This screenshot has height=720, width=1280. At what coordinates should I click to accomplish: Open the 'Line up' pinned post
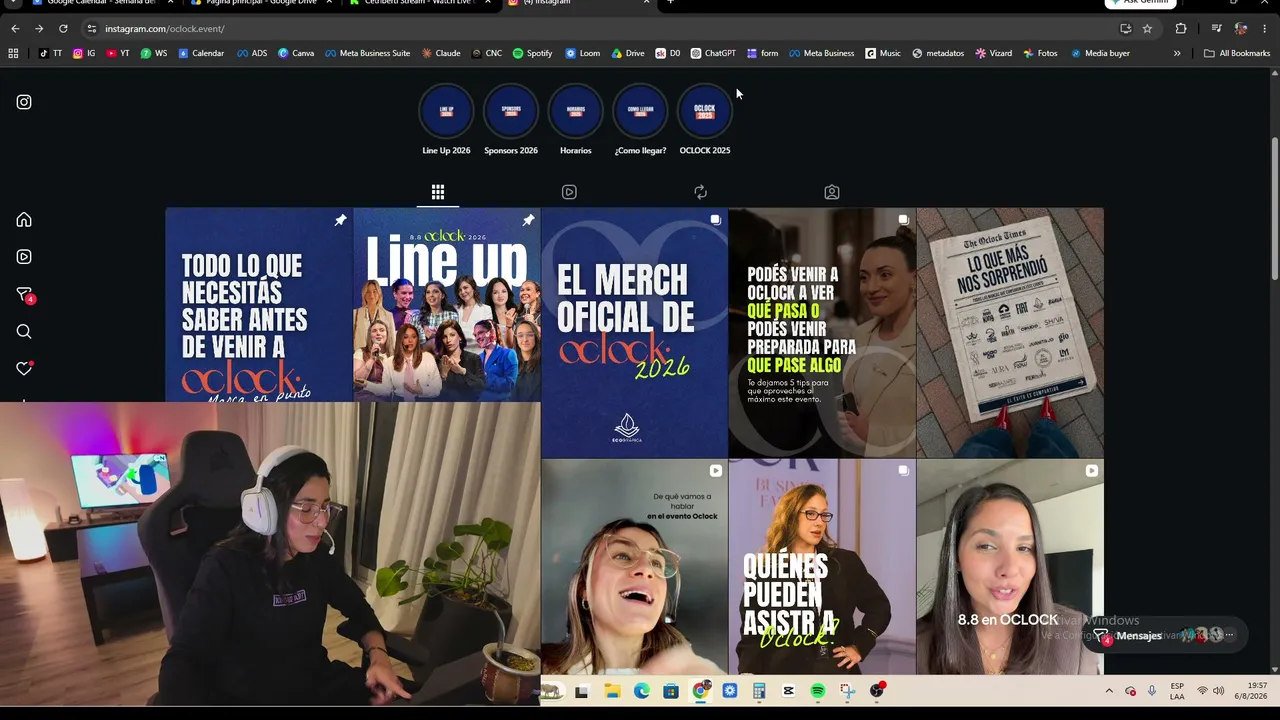tap(447, 305)
